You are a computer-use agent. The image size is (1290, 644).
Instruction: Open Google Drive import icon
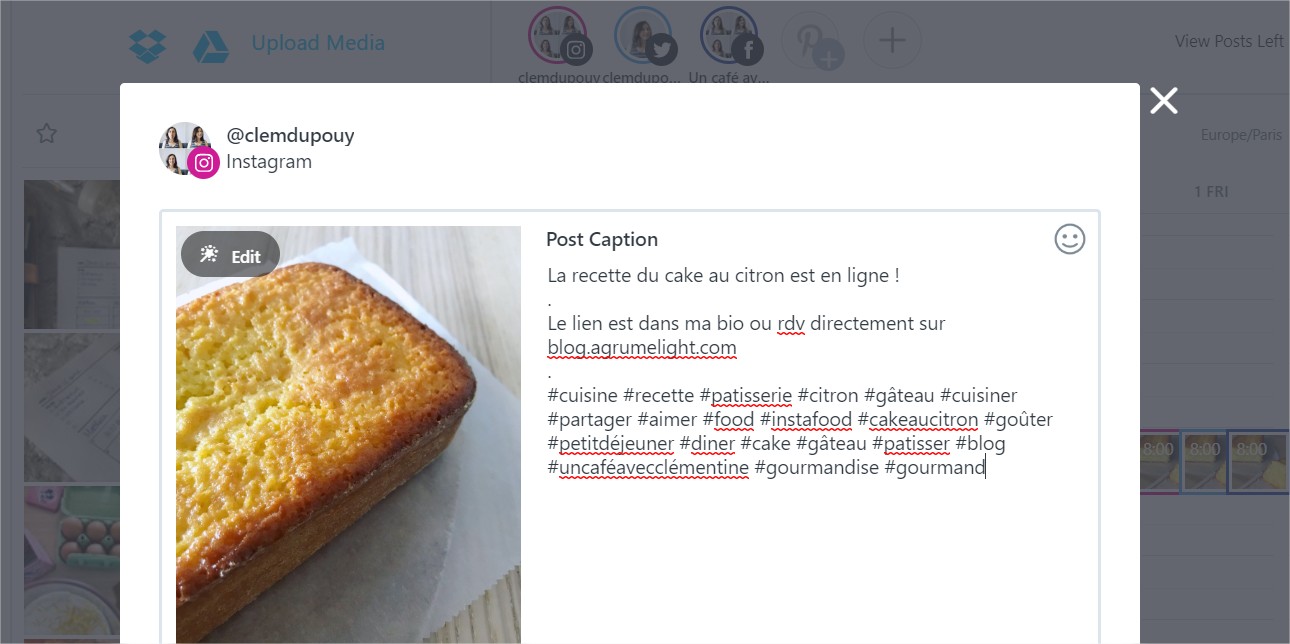tap(211, 44)
